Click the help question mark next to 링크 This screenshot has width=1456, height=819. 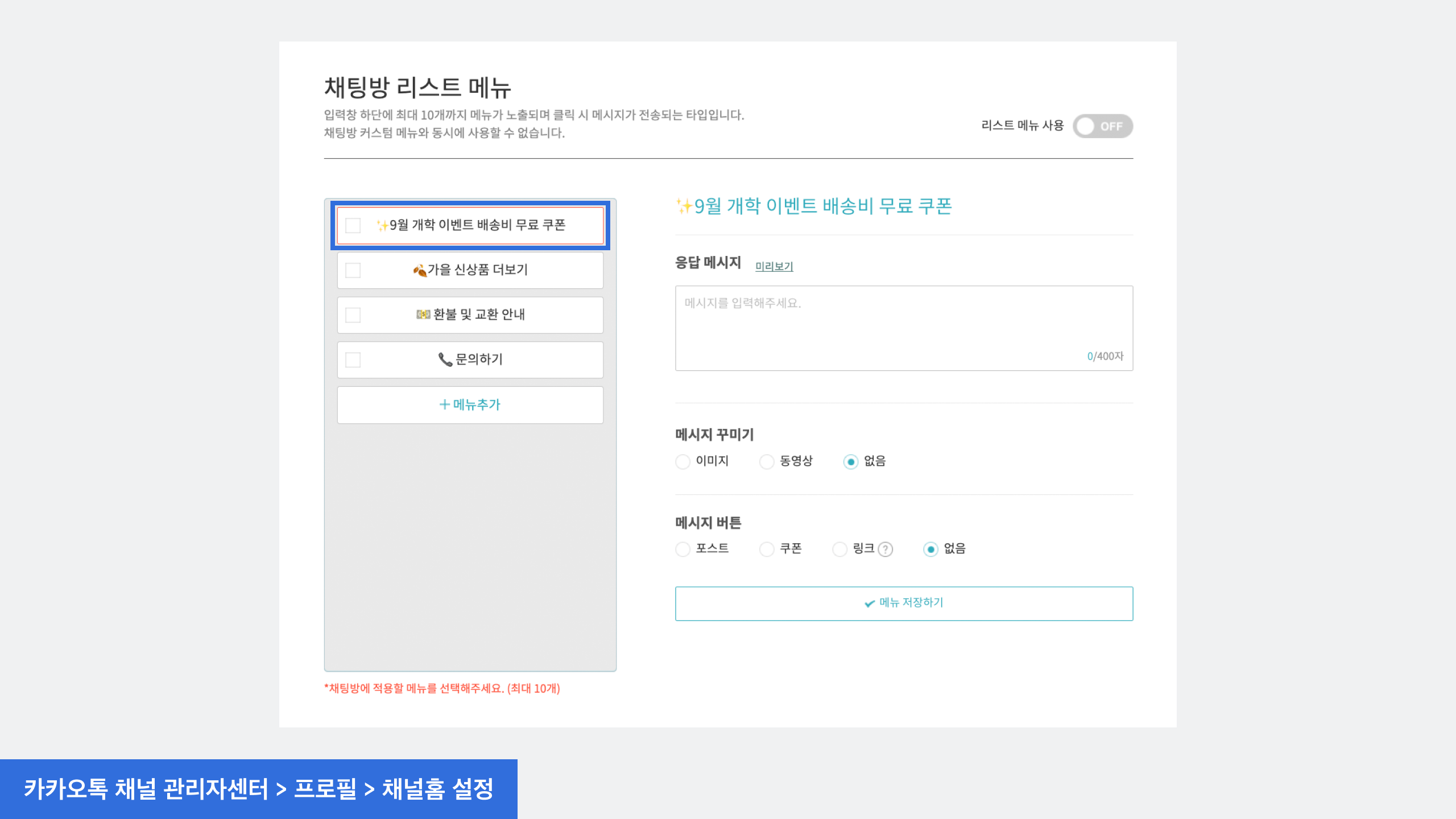(886, 549)
